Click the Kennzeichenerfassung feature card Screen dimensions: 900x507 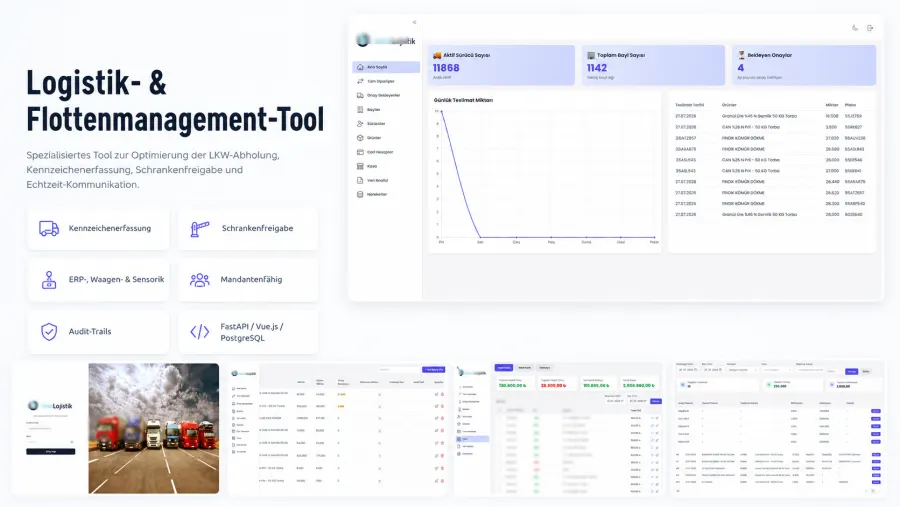click(x=98, y=229)
